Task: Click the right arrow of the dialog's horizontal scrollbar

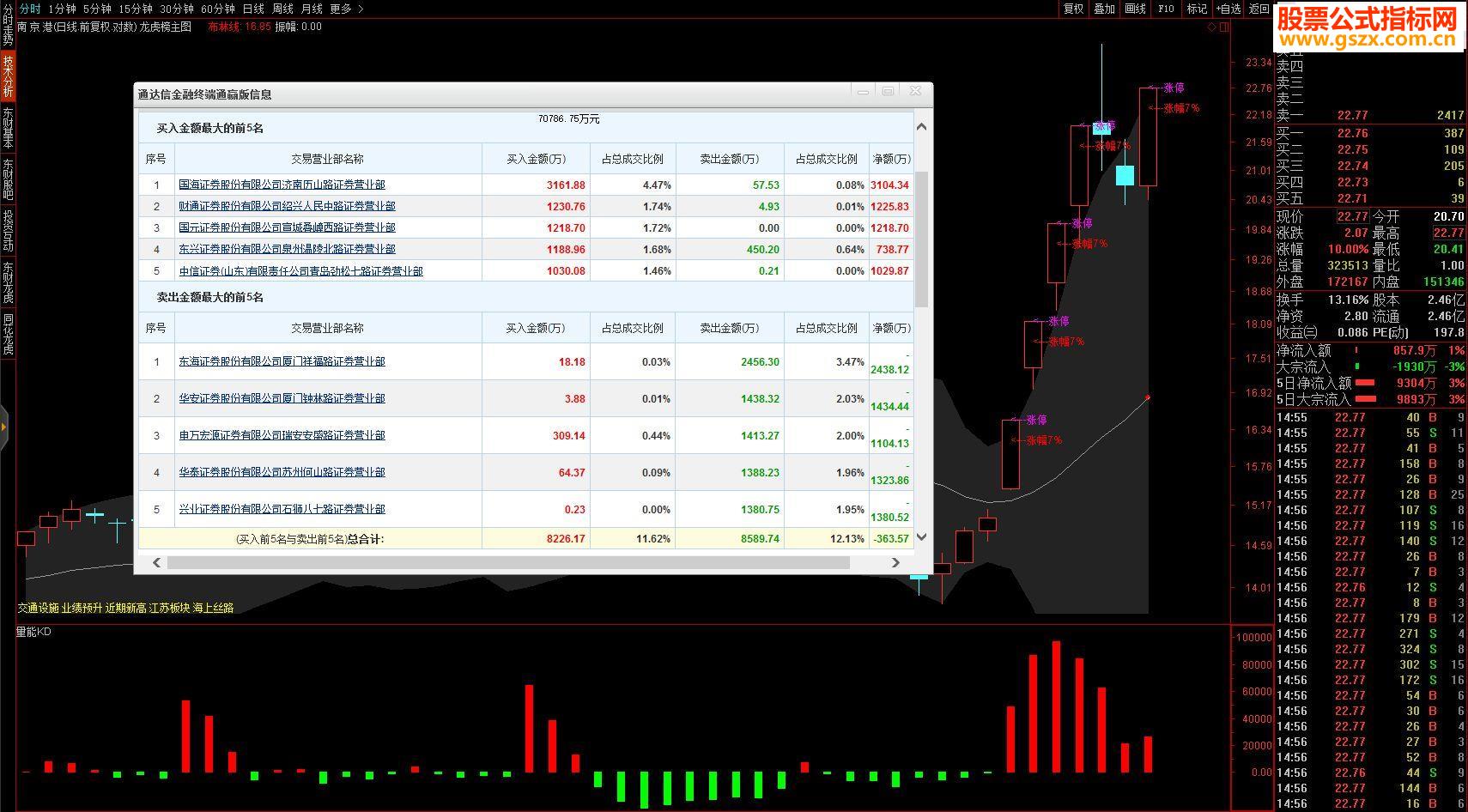Action: coord(895,562)
